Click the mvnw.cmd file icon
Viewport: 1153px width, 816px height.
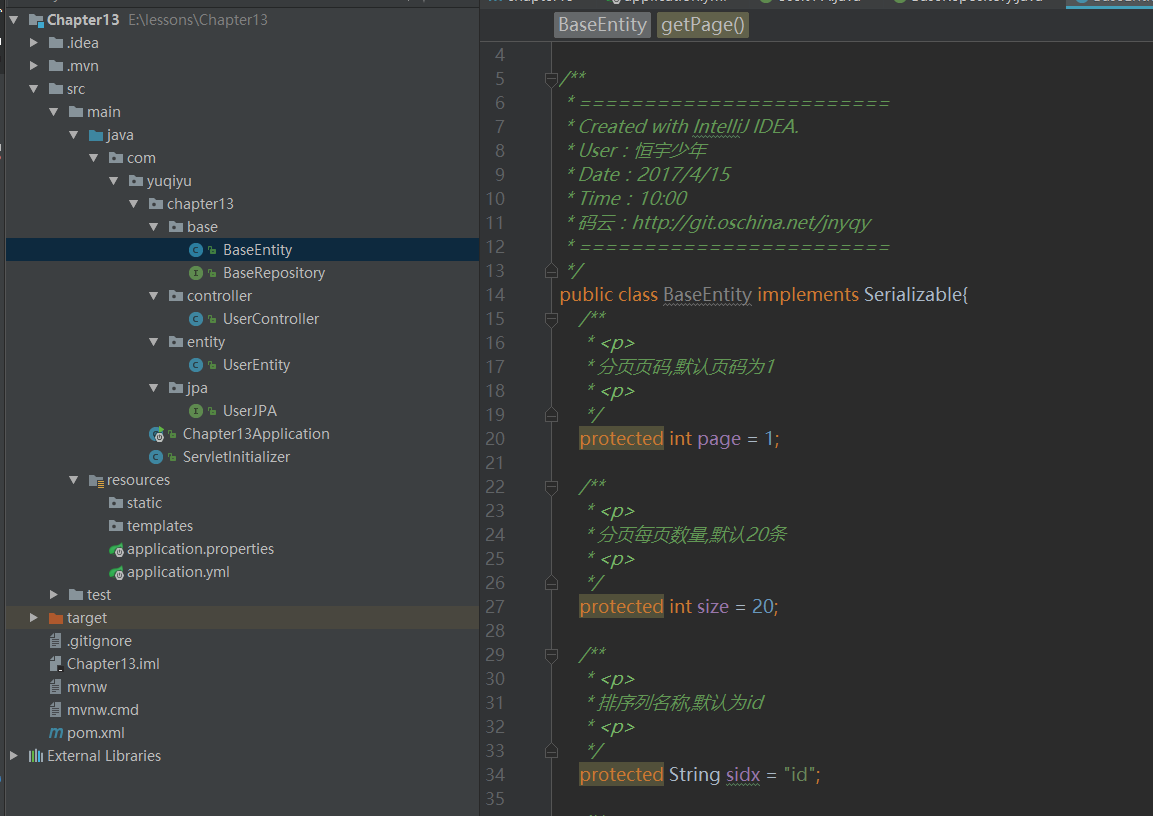[x=55, y=709]
